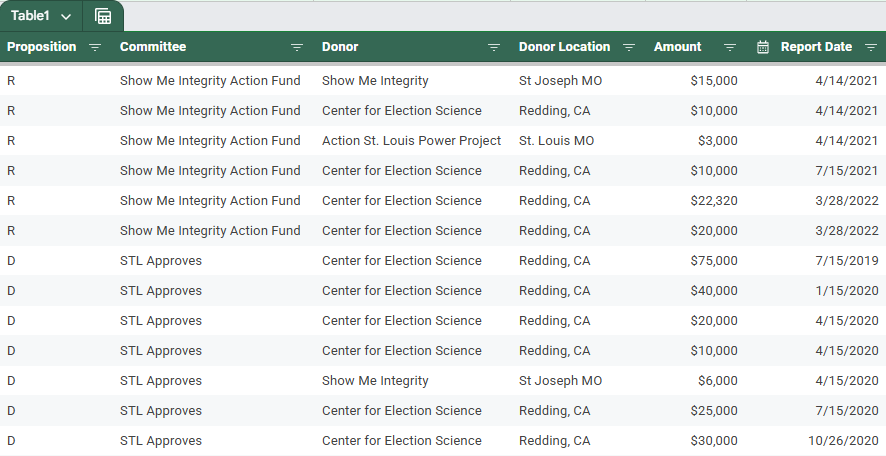The image size is (886, 456).
Task: Select the Donor column header
Action: click(340, 47)
